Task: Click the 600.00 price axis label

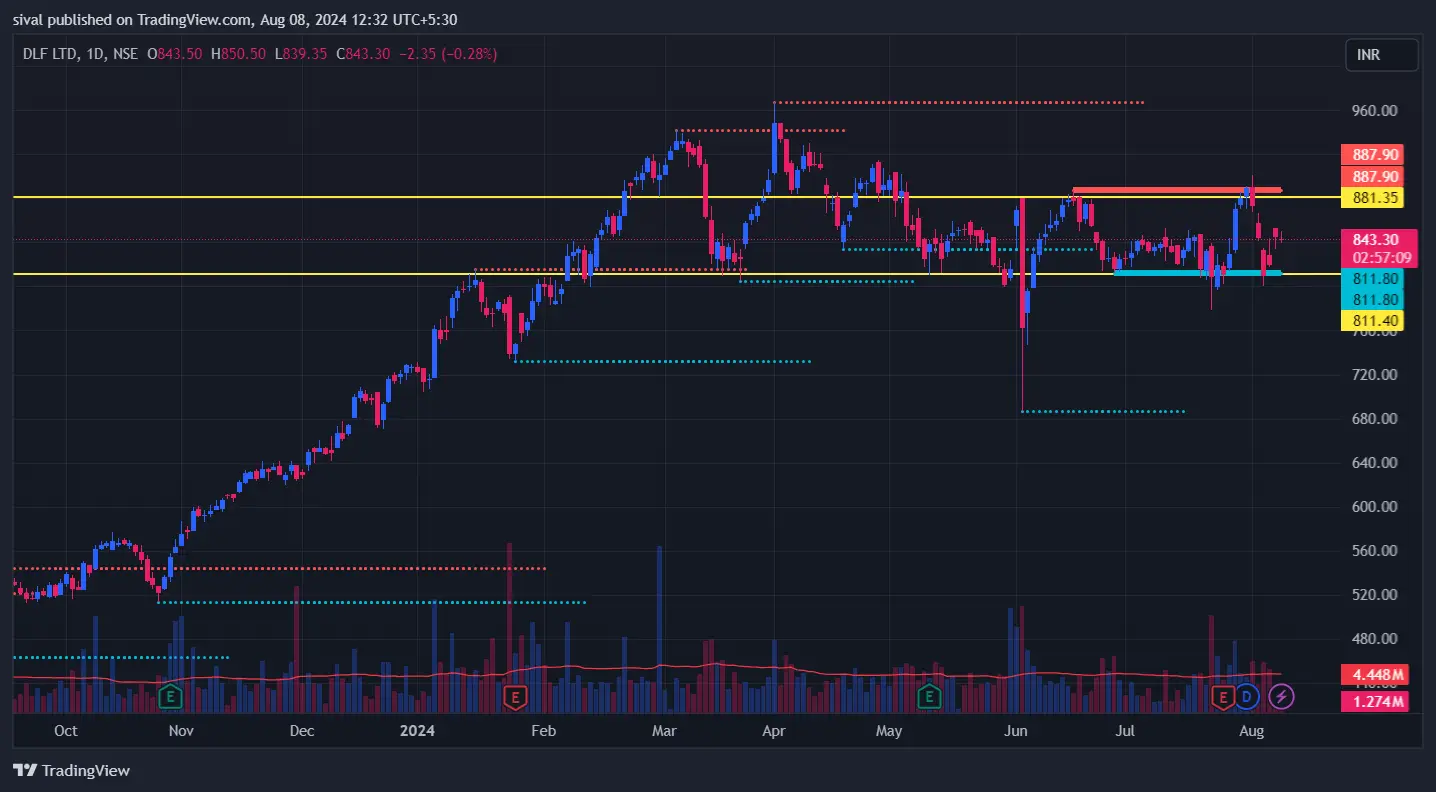Action: 1374,506
